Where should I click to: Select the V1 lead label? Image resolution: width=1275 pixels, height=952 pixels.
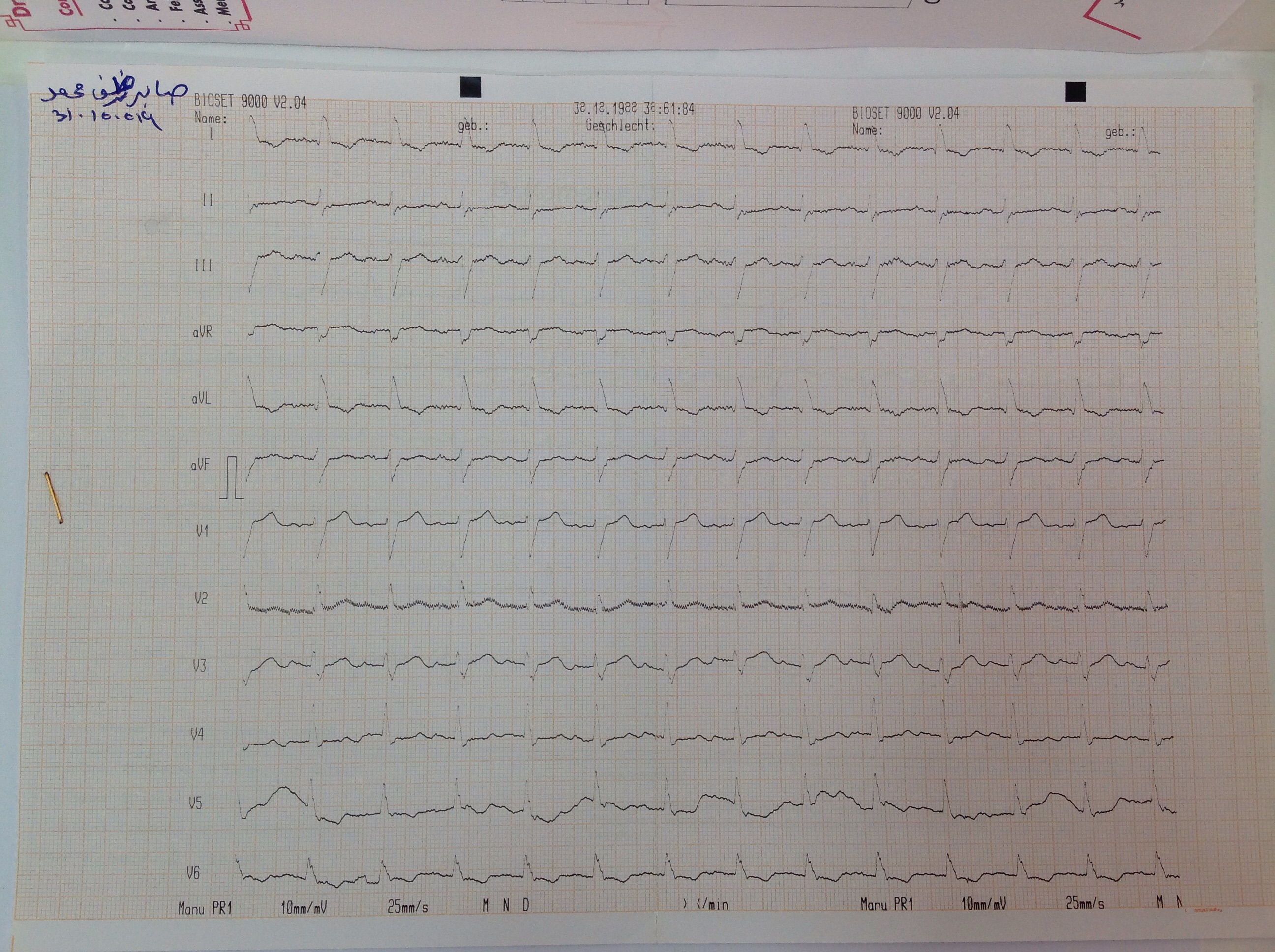click(x=202, y=532)
